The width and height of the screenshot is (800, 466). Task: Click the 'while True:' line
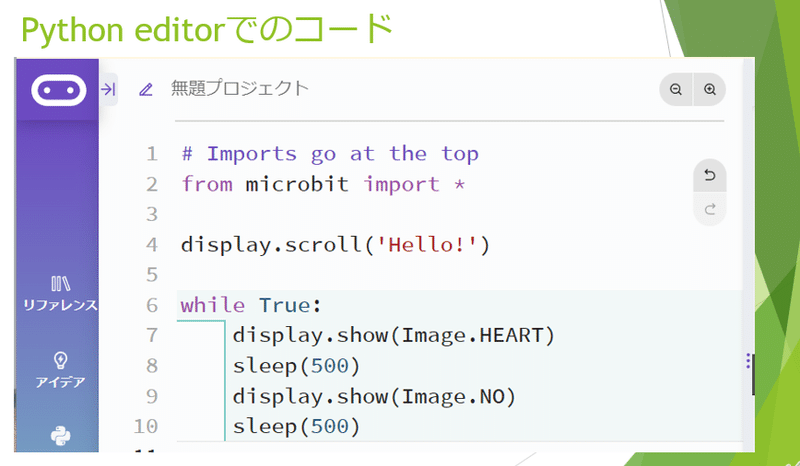pos(252,305)
